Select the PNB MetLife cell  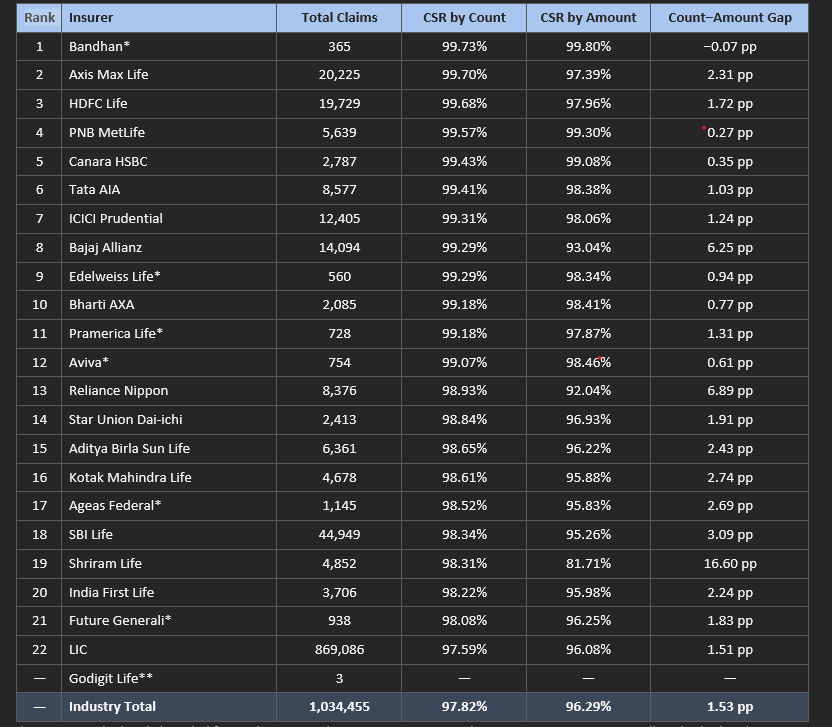pos(169,133)
